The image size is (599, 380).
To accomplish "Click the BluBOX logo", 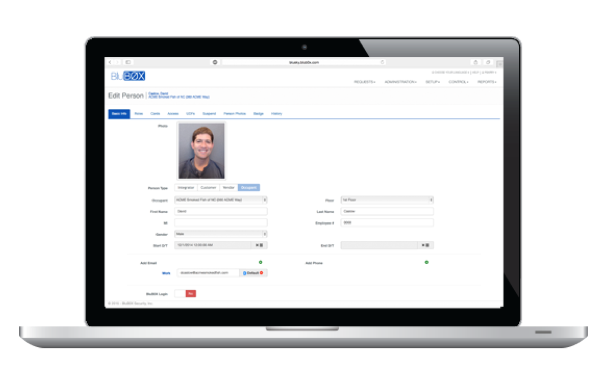I will tap(128, 76).
